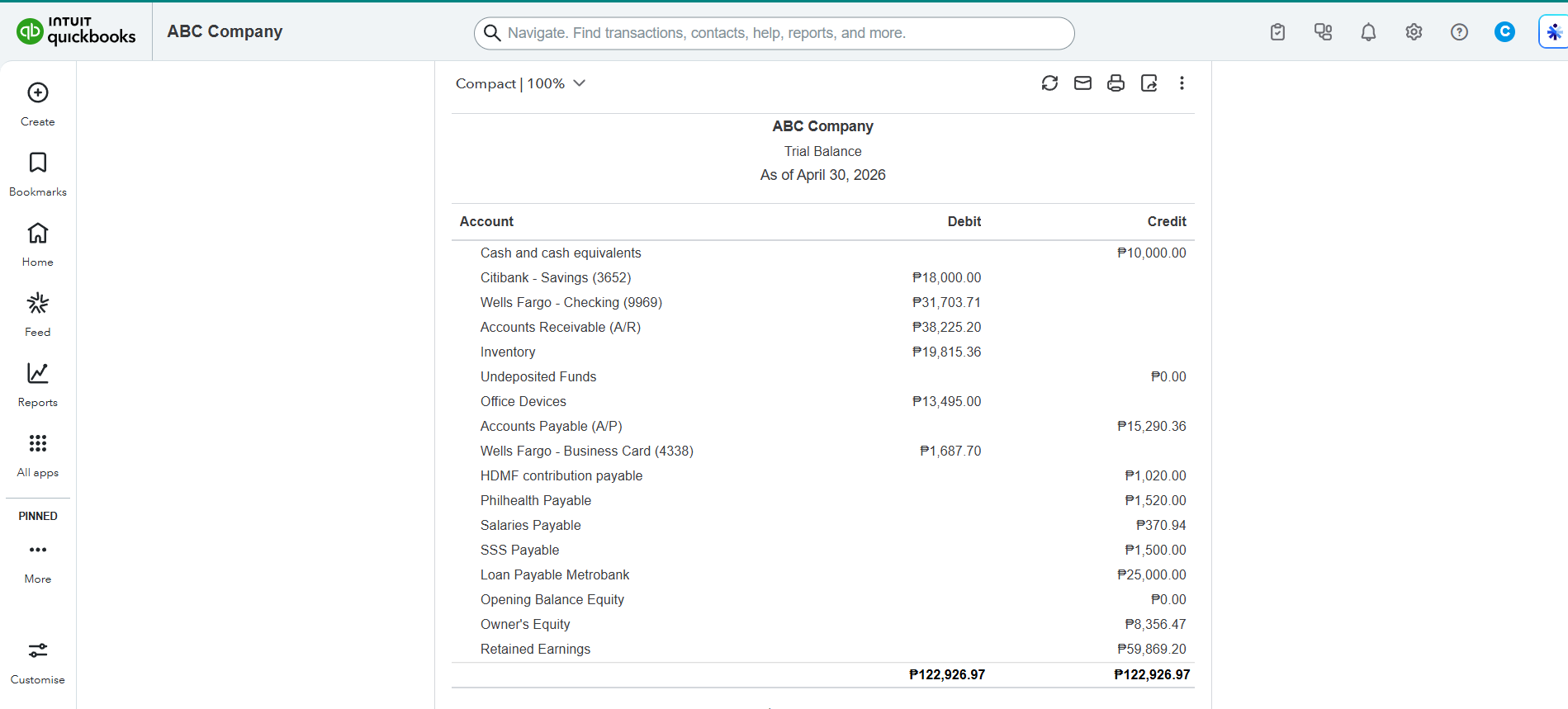Click the ABC Company name in header

point(225,31)
